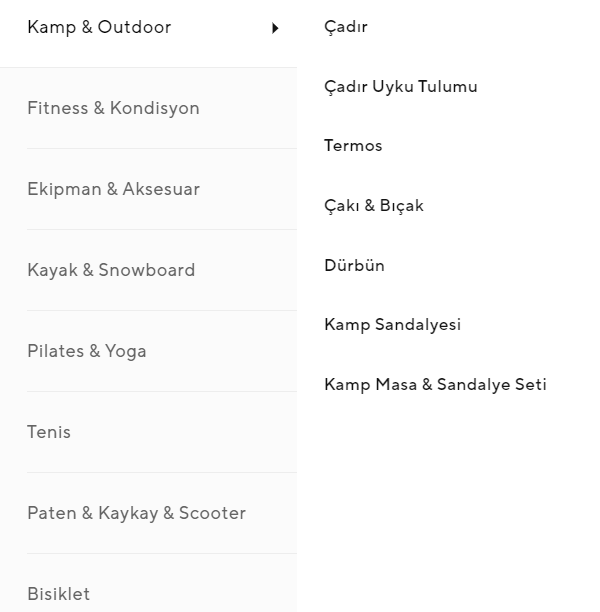The height and width of the screenshot is (612, 600).
Task: Open the Dürbün subcategory
Action: click(x=354, y=266)
